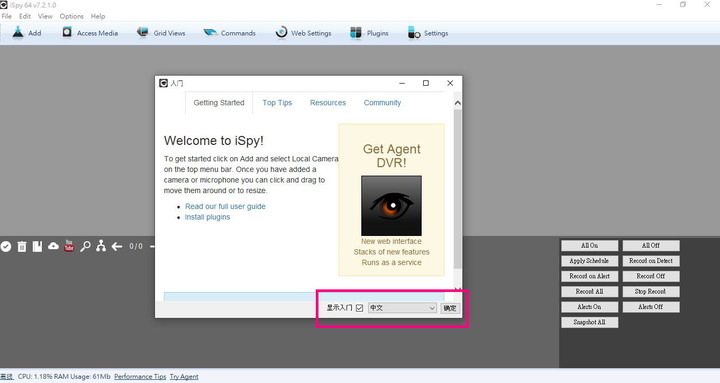Click the Record Off button
Viewport: 720px width, 383px height.
651,276
